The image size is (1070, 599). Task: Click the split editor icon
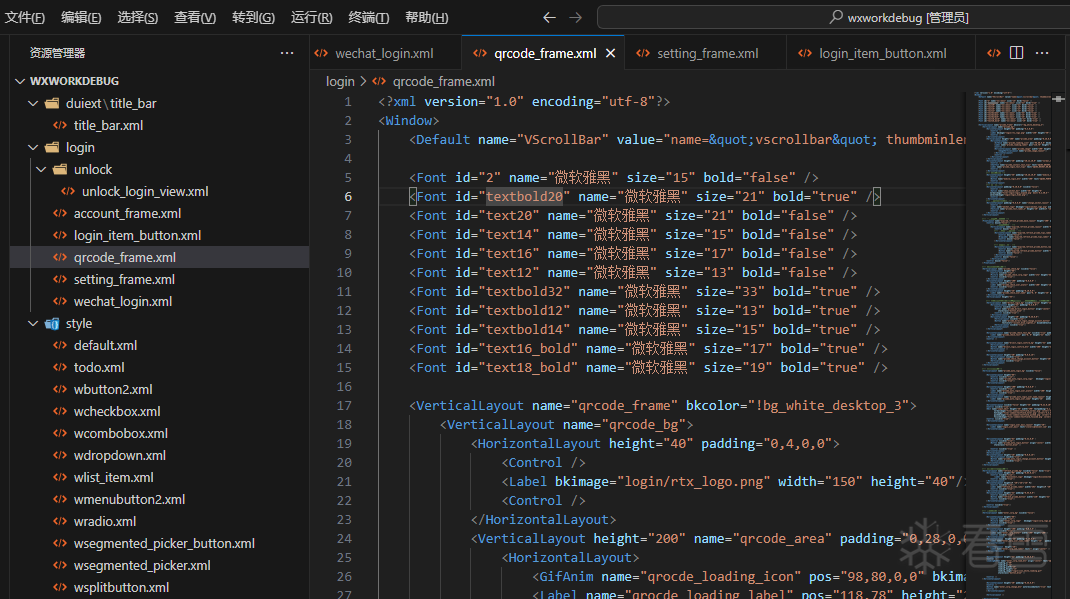pyautogui.click(x=1016, y=53)
